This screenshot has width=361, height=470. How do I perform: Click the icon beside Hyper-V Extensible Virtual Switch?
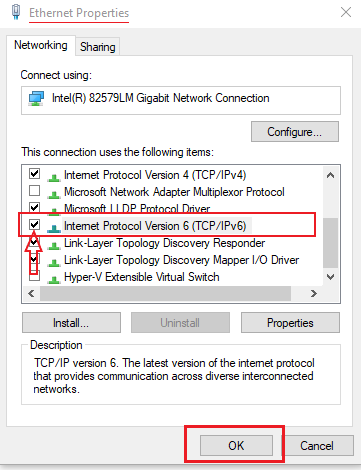(54, 278)
